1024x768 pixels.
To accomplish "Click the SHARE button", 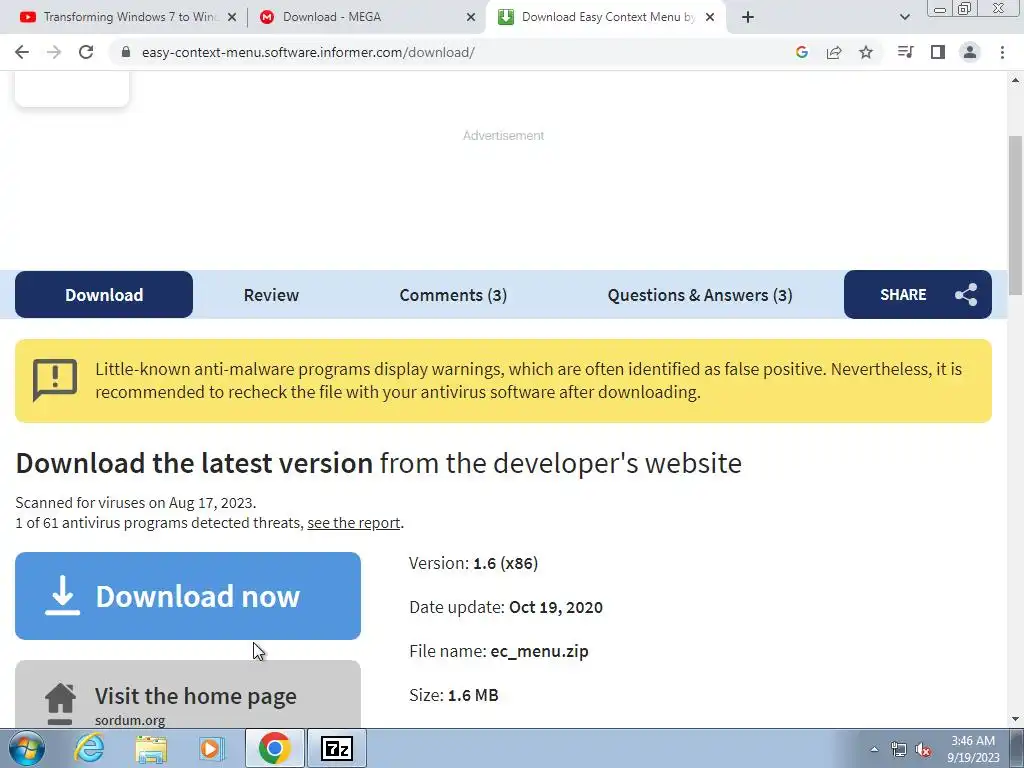I will (918, 295).
